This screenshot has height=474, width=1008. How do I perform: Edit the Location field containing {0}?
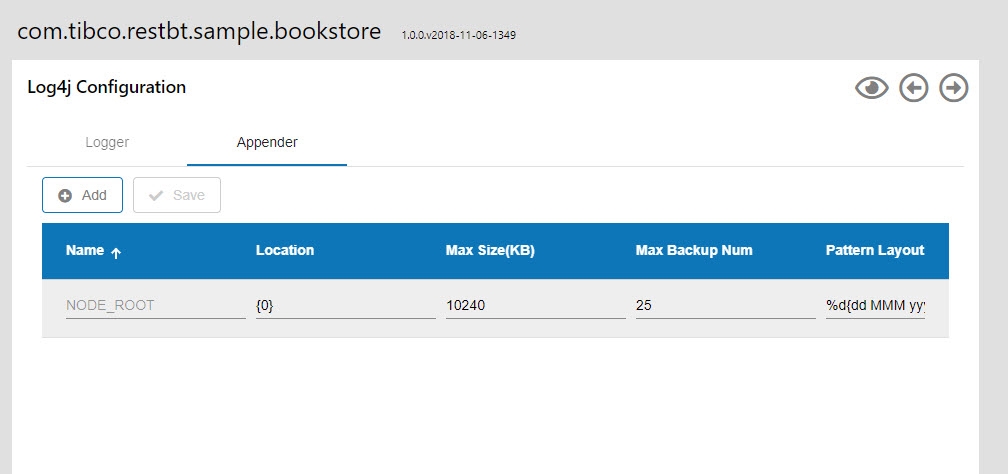(346, 306)
